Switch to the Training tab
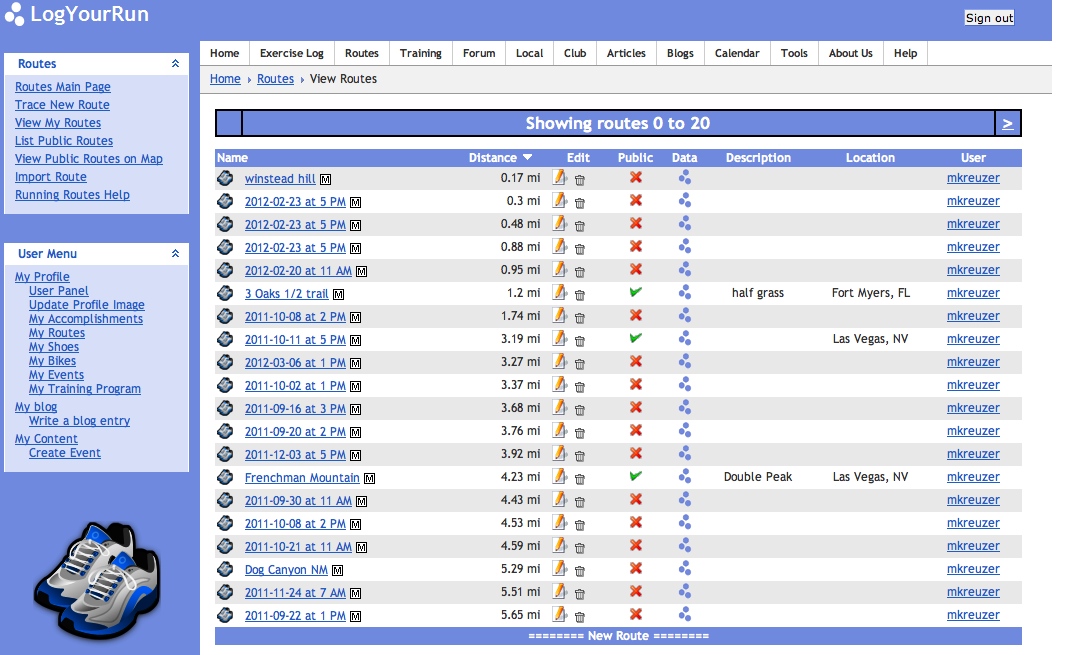The image size is (1069, 655). coord(420,53)
